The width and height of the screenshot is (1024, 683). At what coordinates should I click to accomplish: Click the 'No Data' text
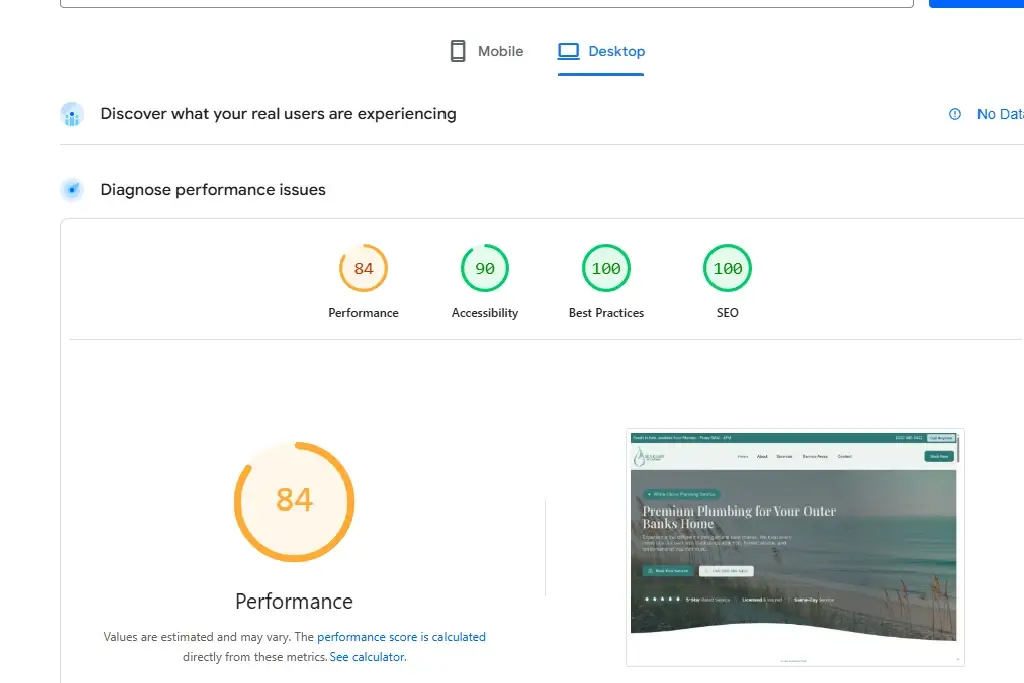(999, 114)
